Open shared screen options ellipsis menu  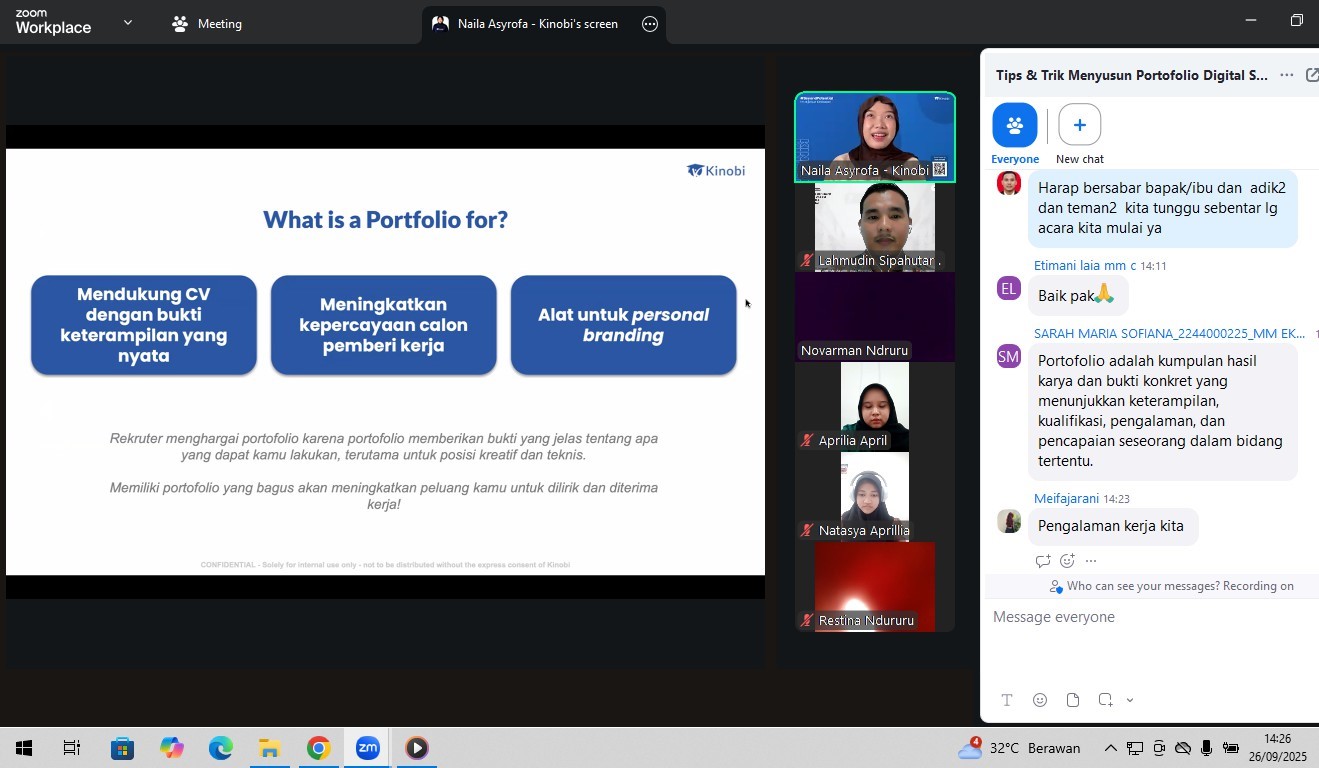pyautogui.click(x=650, y=24)
